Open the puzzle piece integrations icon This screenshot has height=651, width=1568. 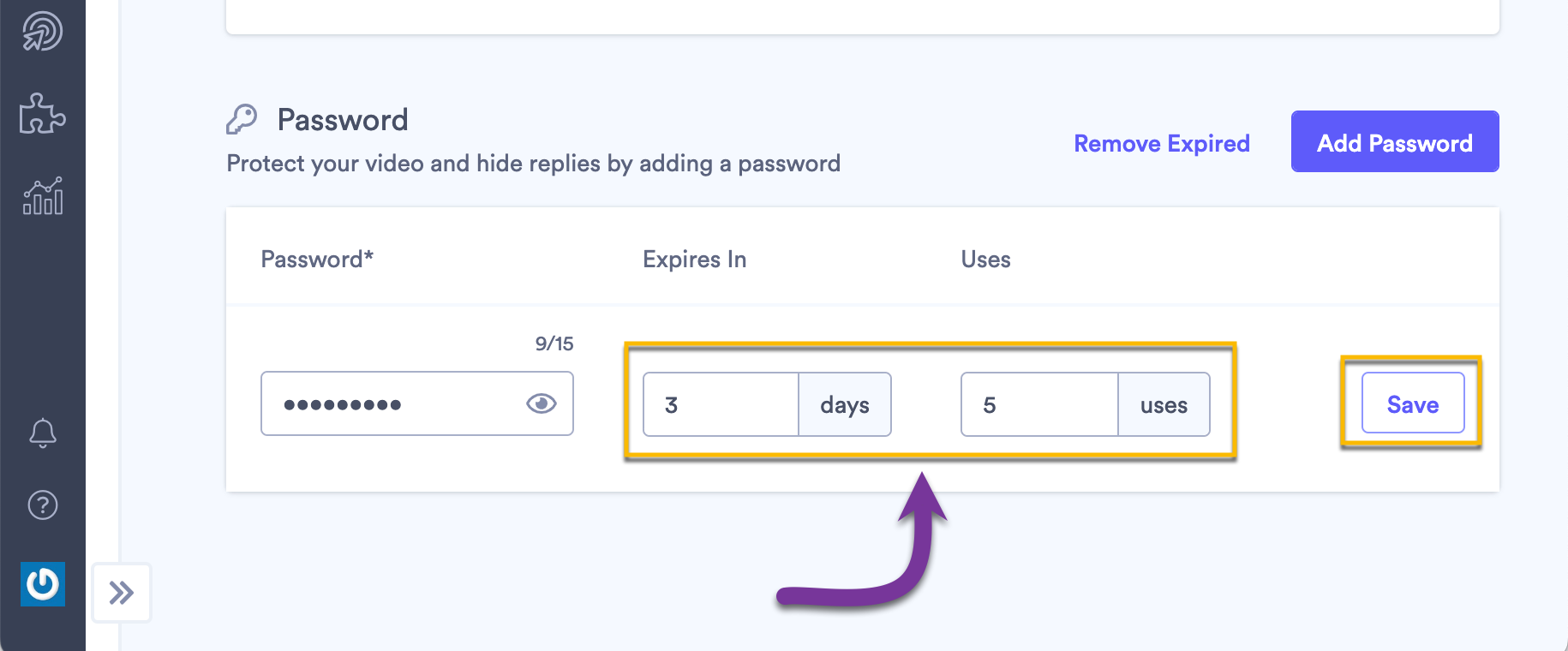point(42,113)
